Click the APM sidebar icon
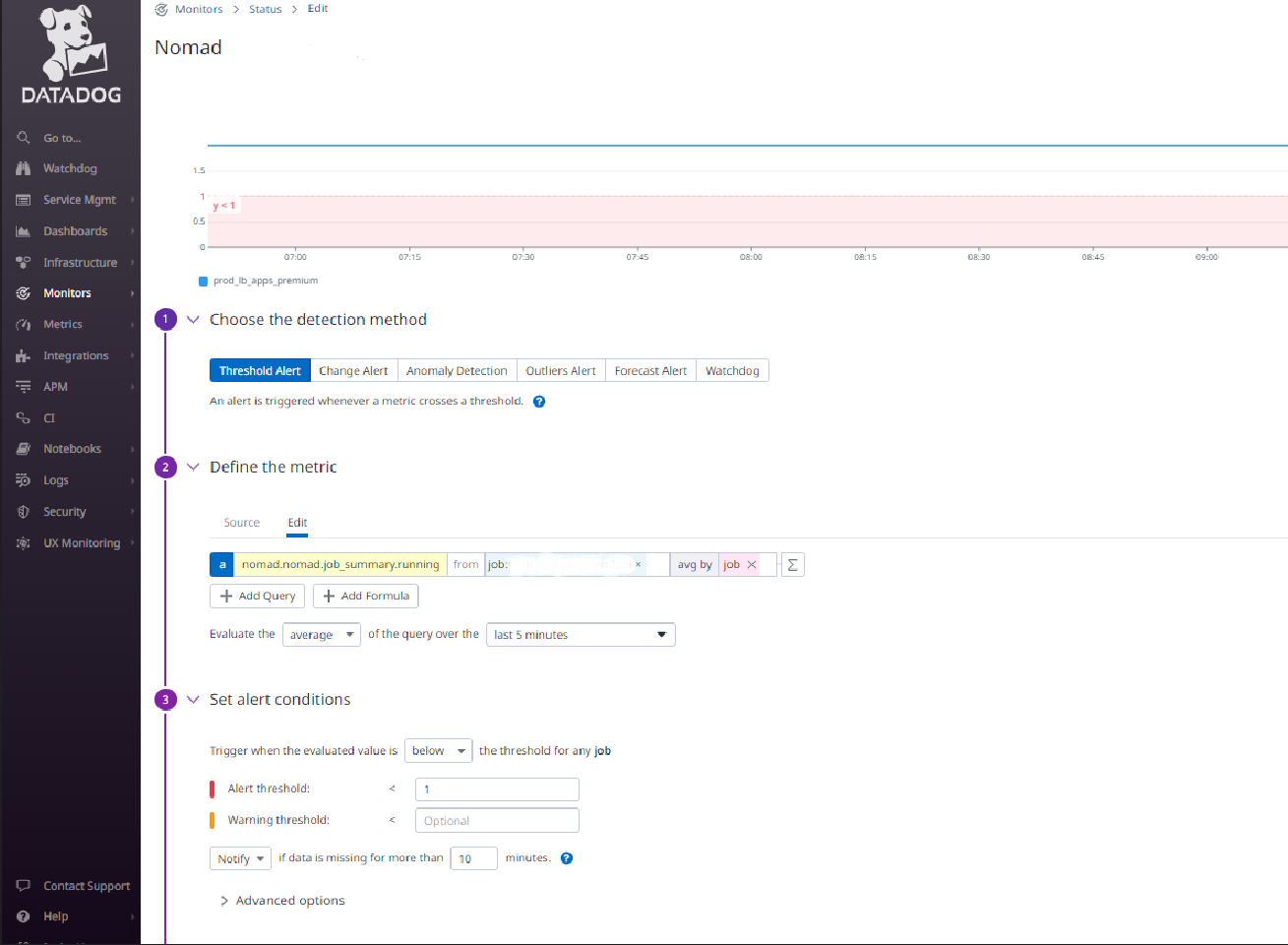The width and height of the screenshot is (1288, 945). (x=23, y=387)
